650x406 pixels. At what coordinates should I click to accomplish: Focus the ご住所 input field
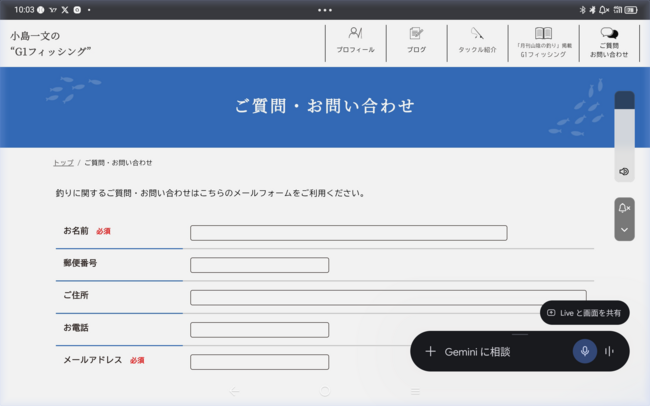388,297
